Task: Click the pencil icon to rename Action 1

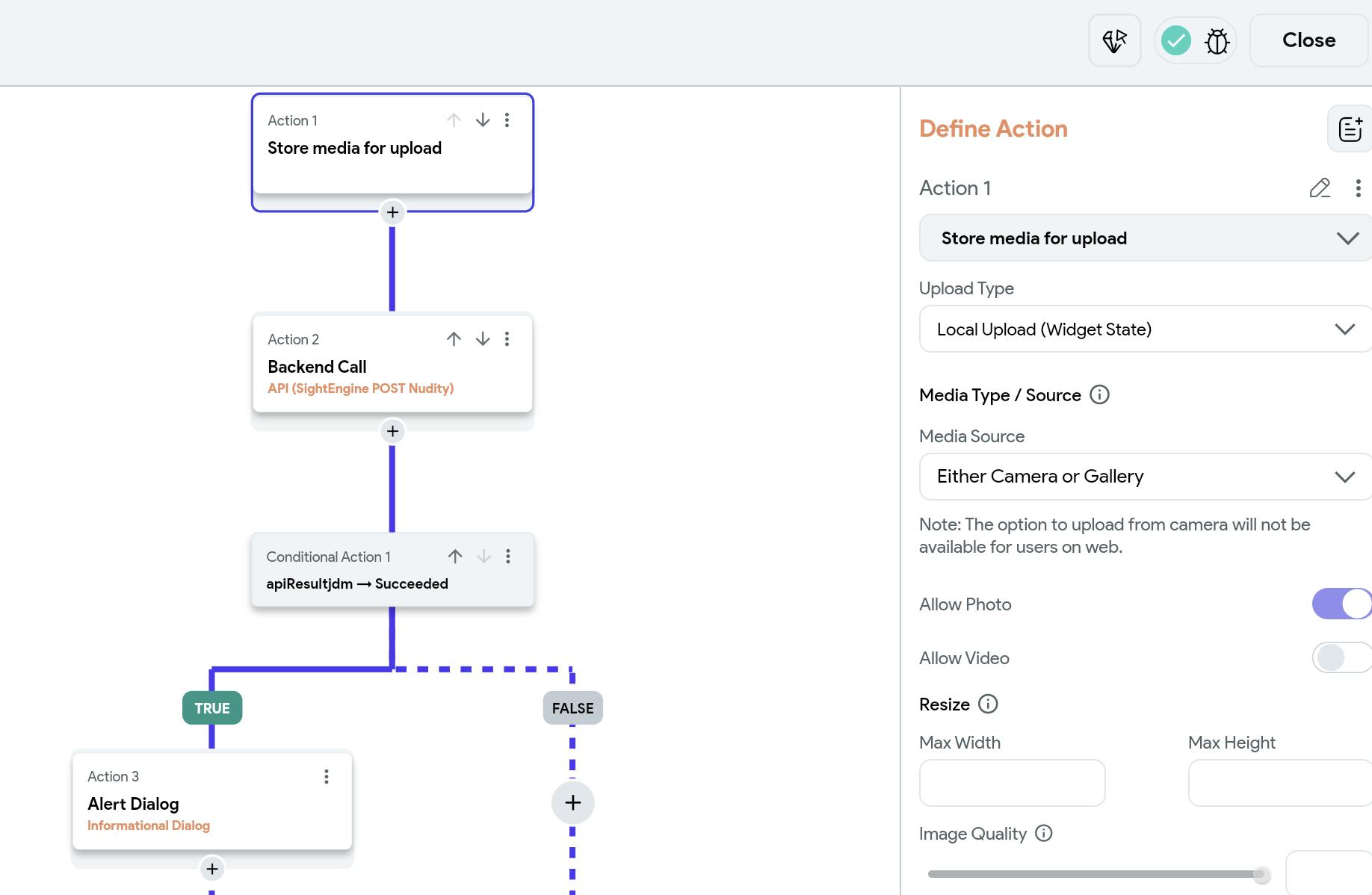Action: click(x=1320, y=188)
